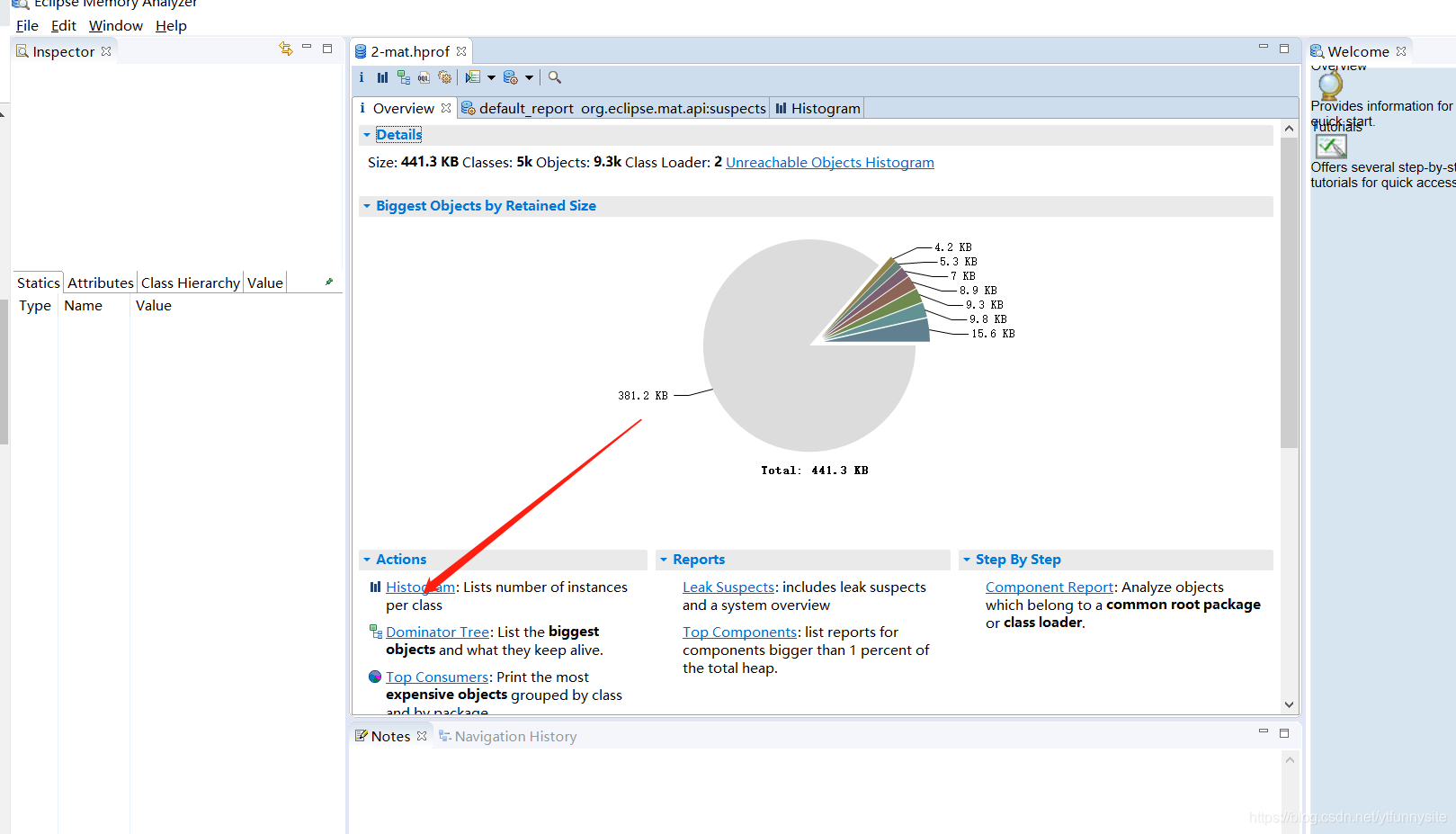This screenshot has height=834, width=1456.
Task: Click the Tutorials checkmark icon in Welcome
Action: tap(1331, 146)
